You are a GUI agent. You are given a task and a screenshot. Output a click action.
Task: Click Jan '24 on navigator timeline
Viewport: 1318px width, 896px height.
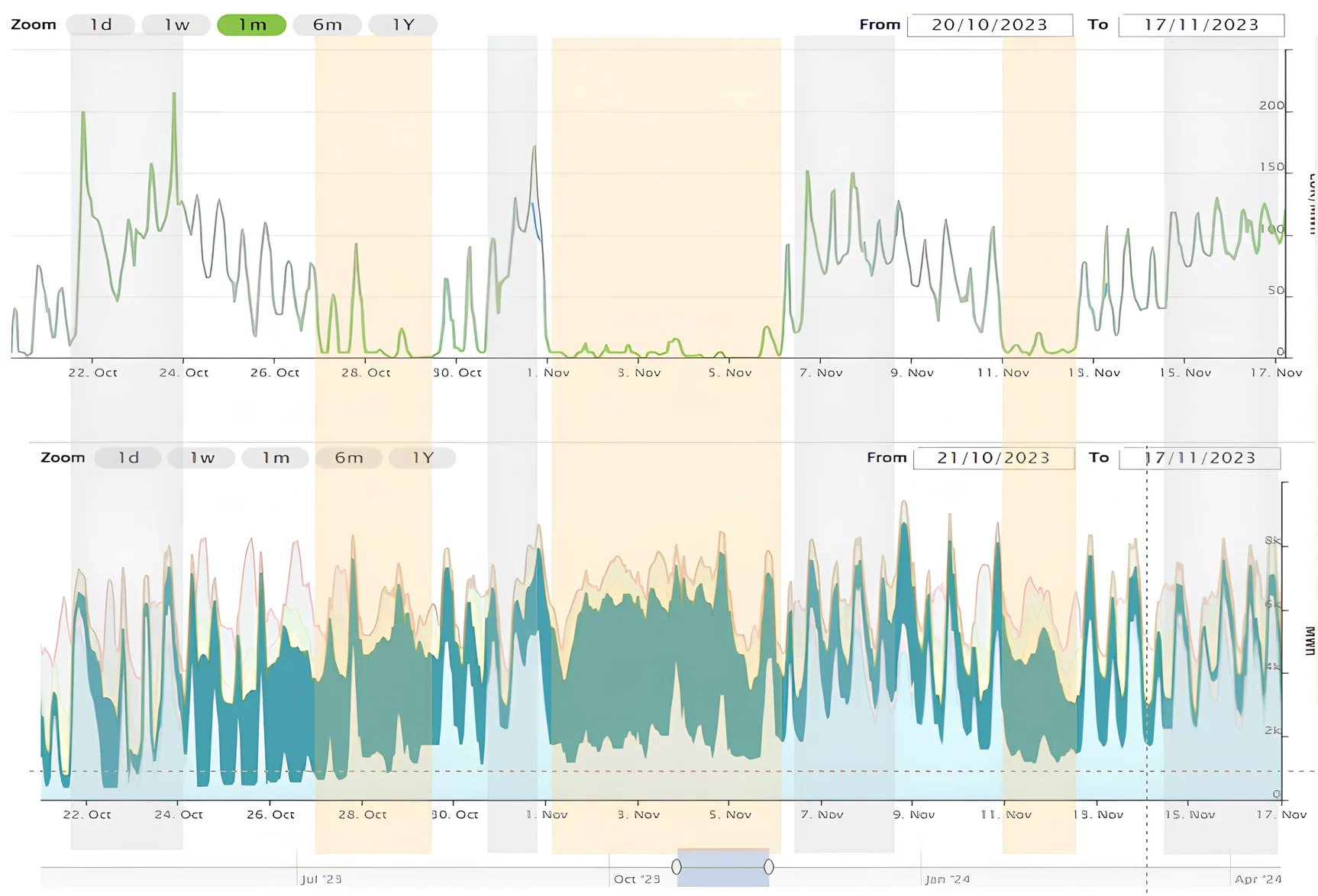[x=947, y=879]
